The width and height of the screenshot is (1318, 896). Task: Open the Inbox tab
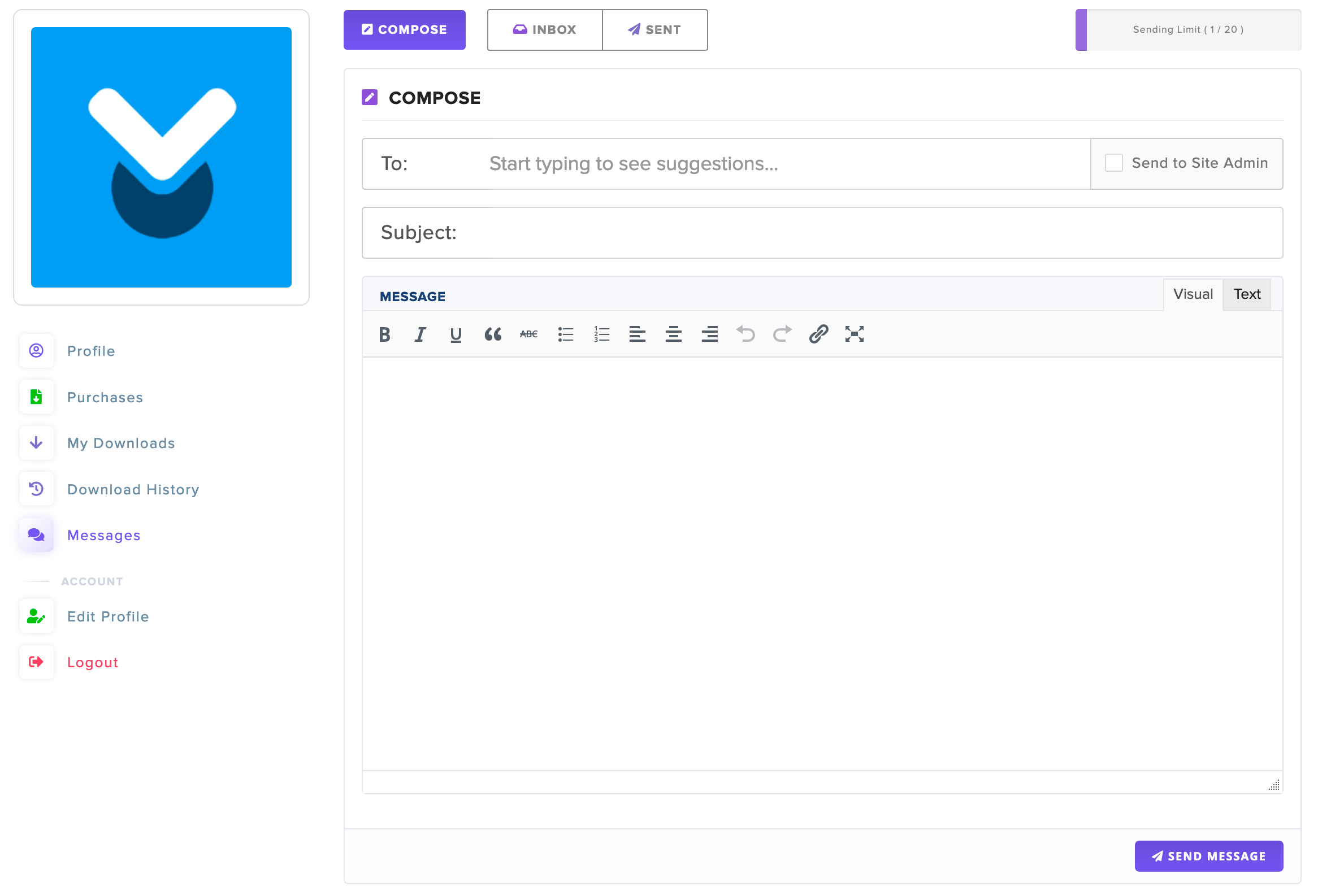tap(544, 29)
